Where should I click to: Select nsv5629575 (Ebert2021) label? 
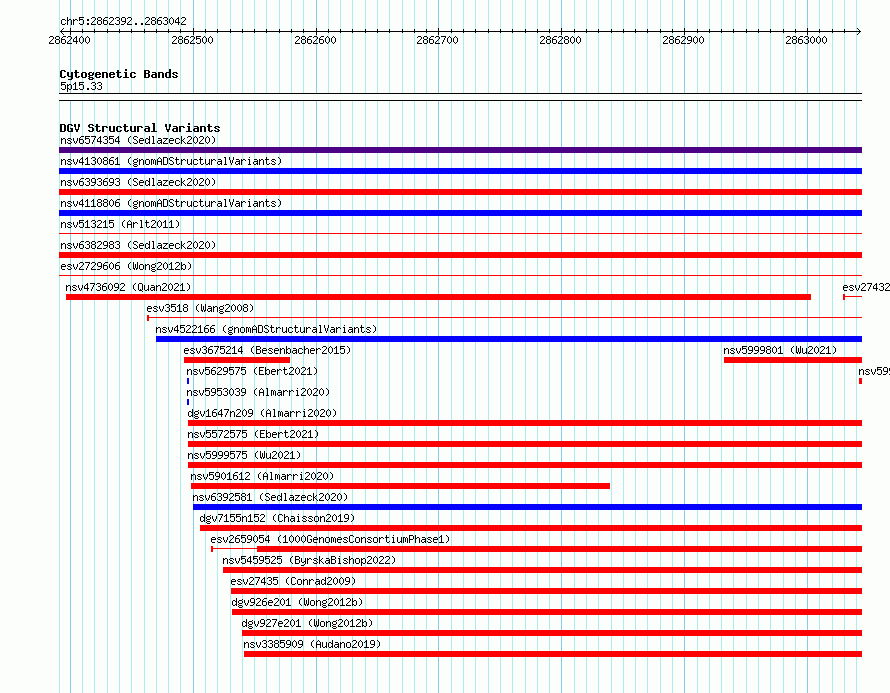click(x=252, y=371)
